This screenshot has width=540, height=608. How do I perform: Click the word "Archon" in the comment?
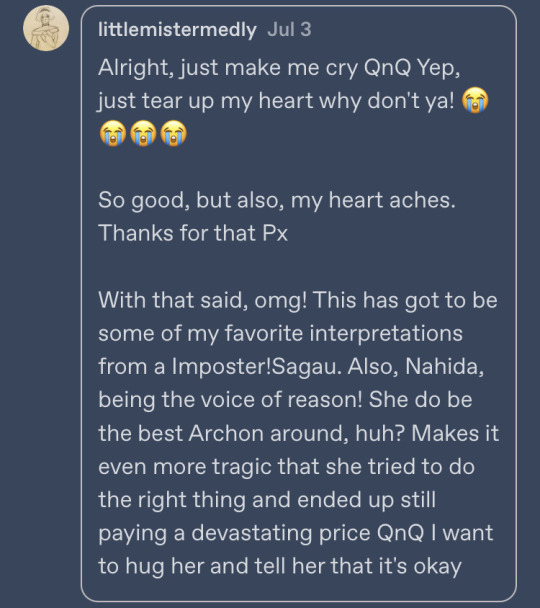[226, 434]
